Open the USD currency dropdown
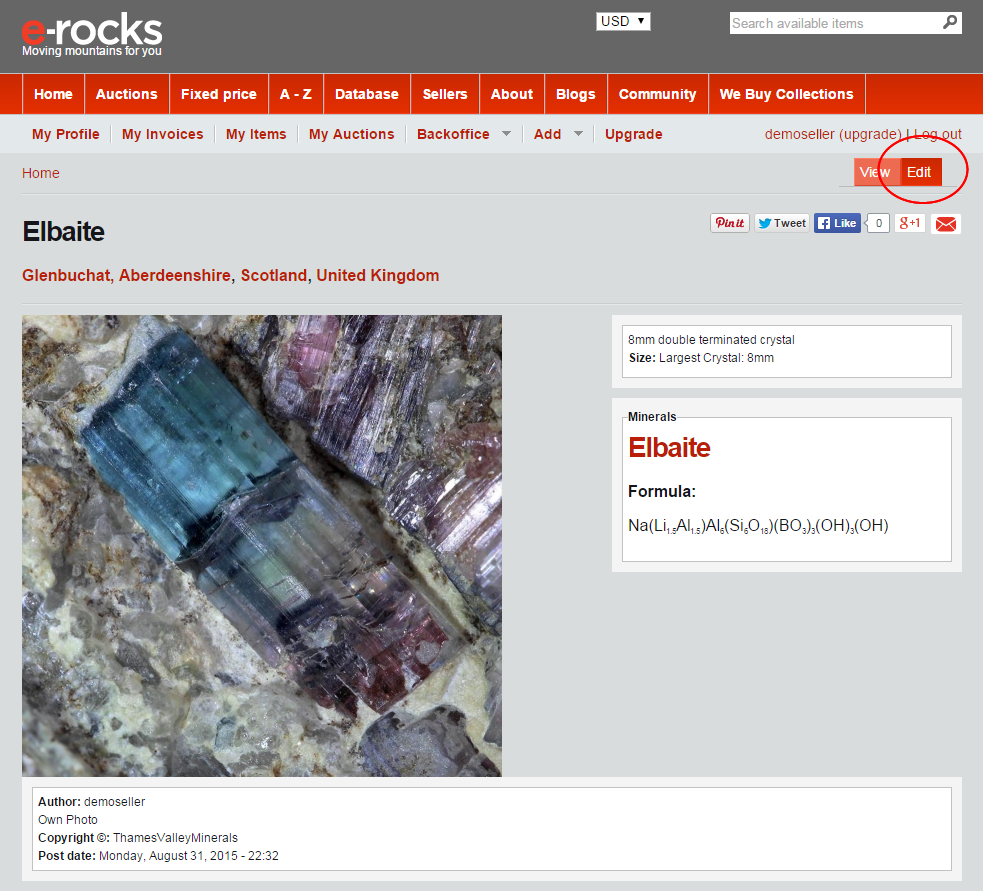The width and height of the screenshot is (983, 891). pyautogui.click(x=623, y=21)
